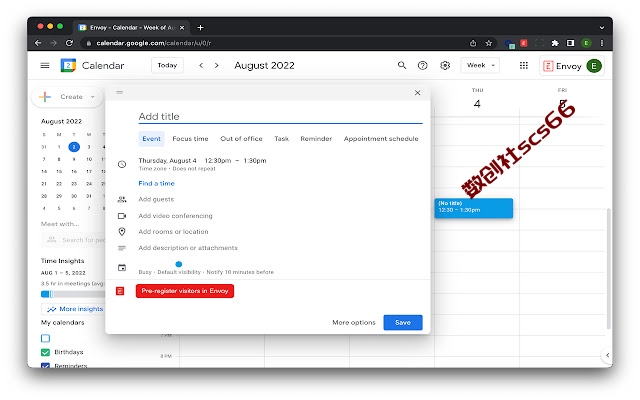Screen dimensions: 640x400
Task: Toggle the first unchecked calendar checkbox
Action: pyautogui.click(x=45, y=338)
